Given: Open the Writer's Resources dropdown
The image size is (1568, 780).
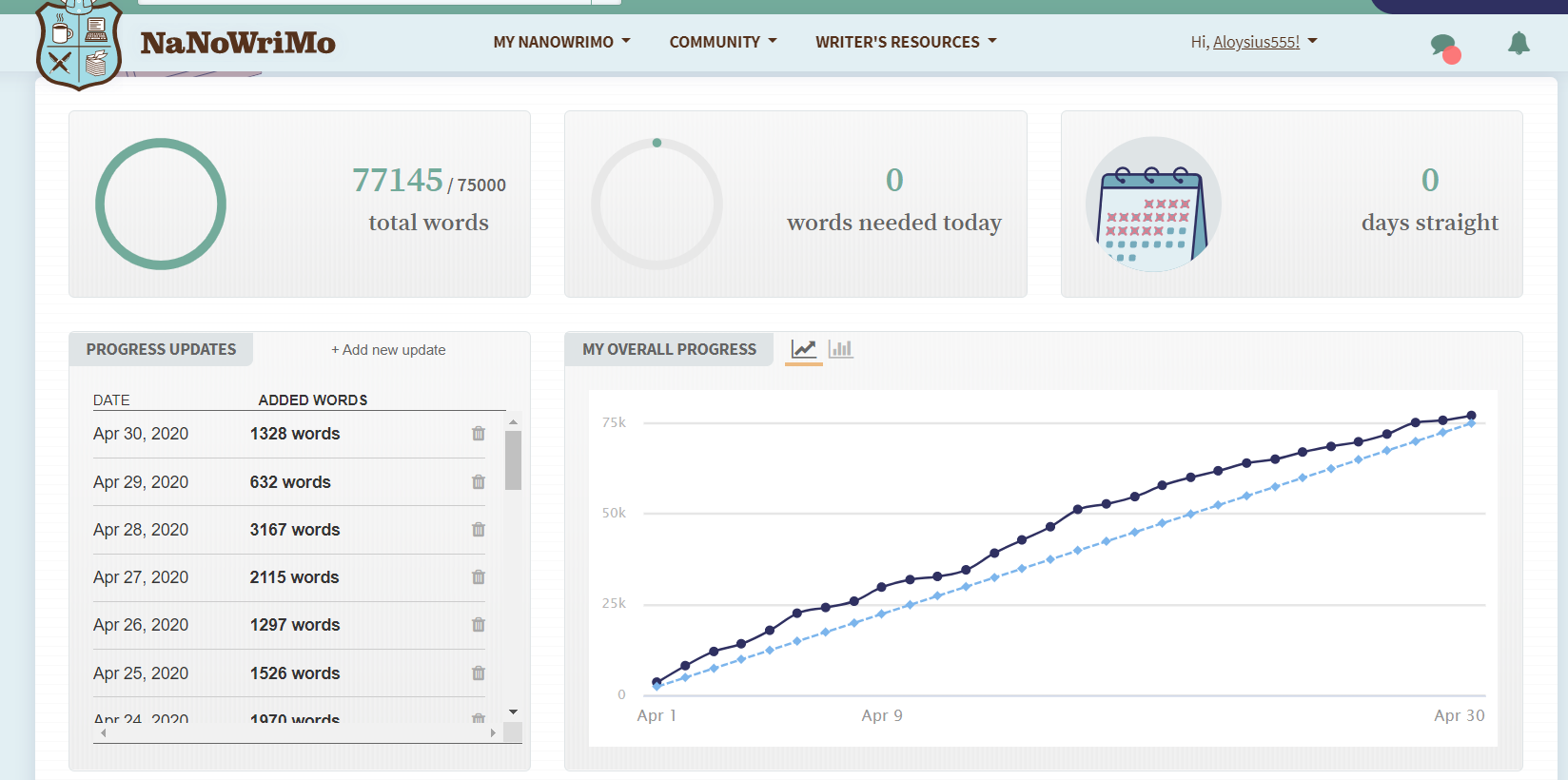Looking at the screenshot, I should pyautogui.click(x=906, y=42).
